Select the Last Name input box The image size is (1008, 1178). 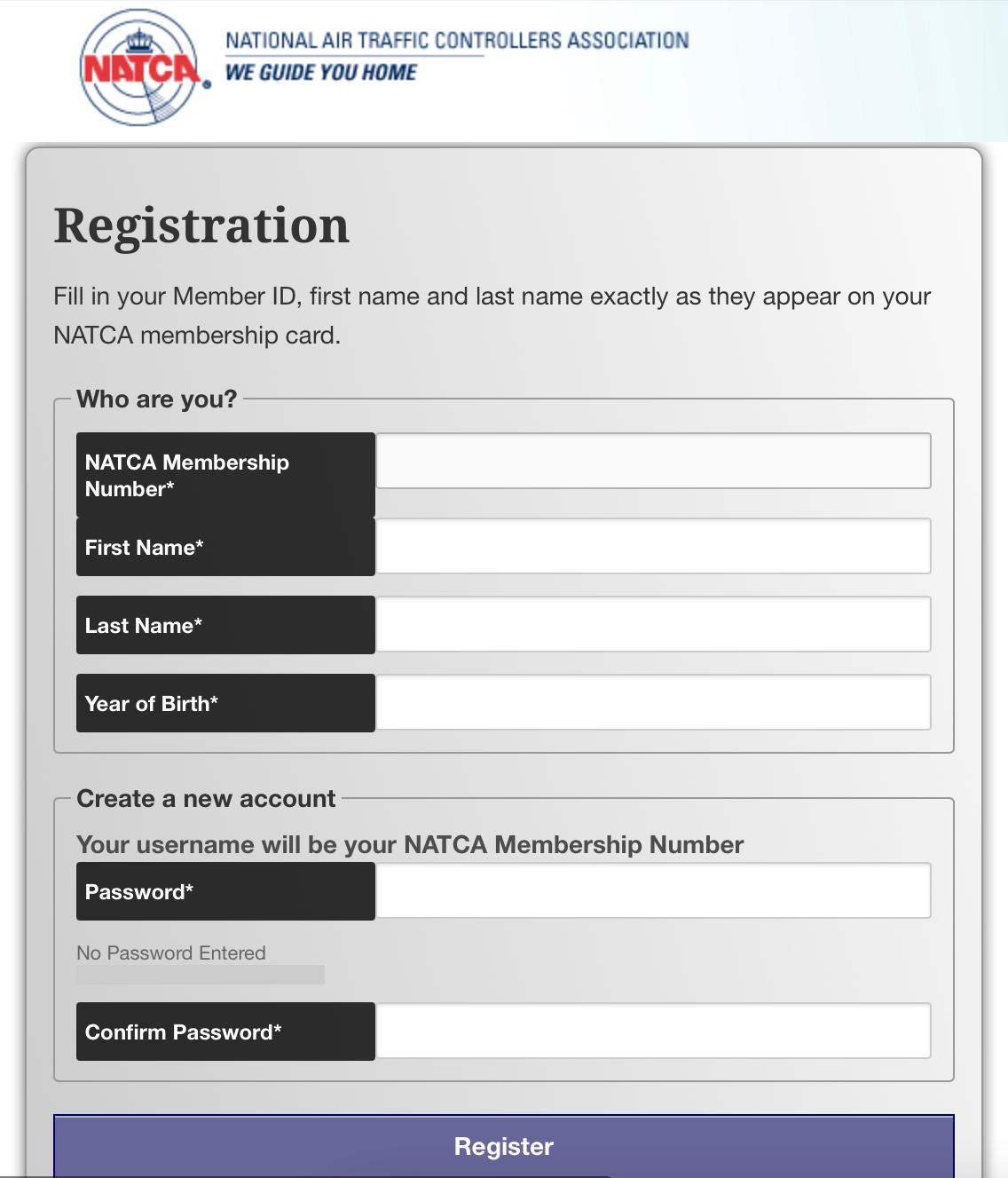[x=653, y=624]
